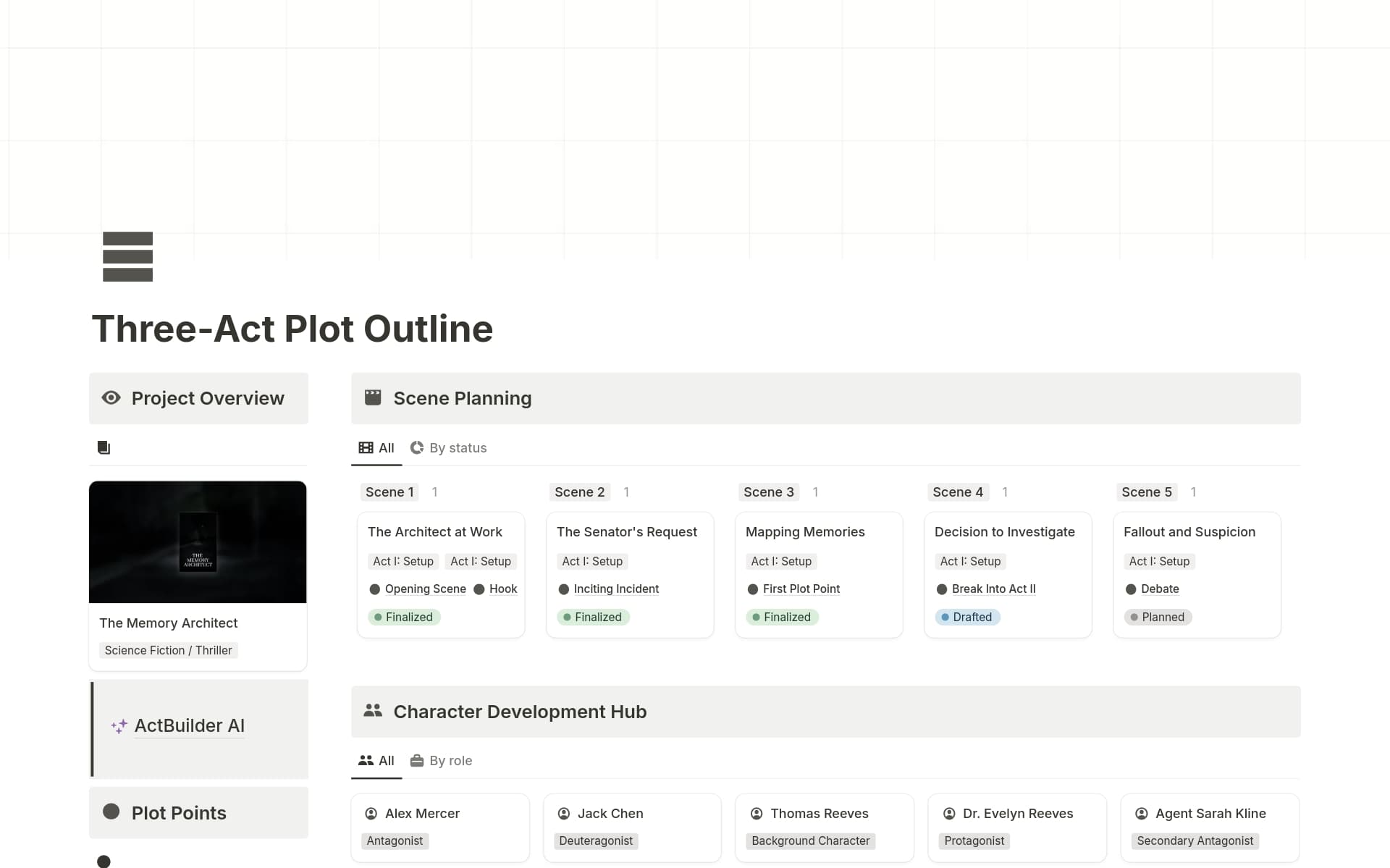Viewport: 1390px width, 868px height.
Task: Click the person icon on Alex Mercer's card
Action: [371, 813]
